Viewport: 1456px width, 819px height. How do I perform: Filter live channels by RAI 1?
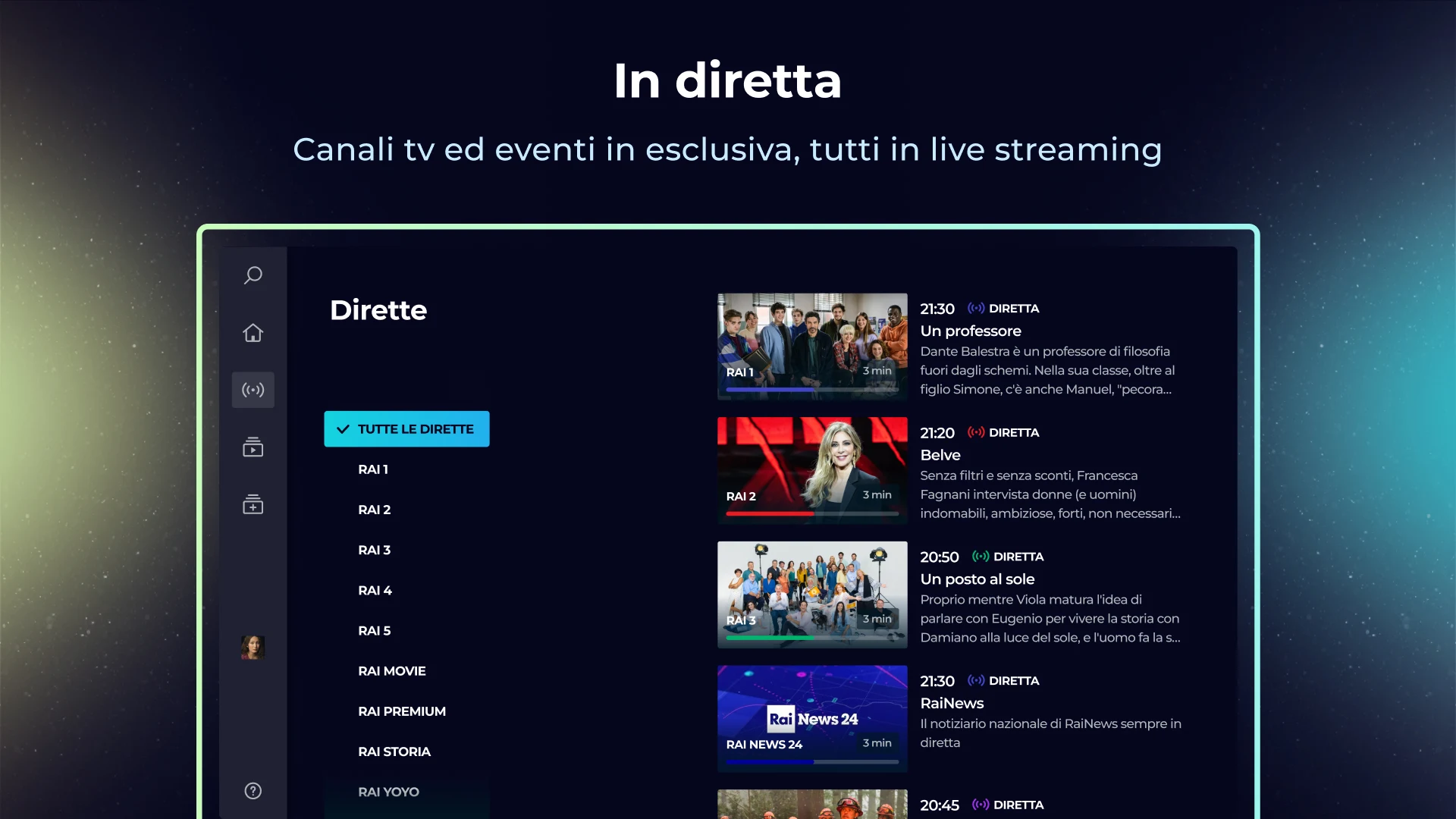point(373,469)
